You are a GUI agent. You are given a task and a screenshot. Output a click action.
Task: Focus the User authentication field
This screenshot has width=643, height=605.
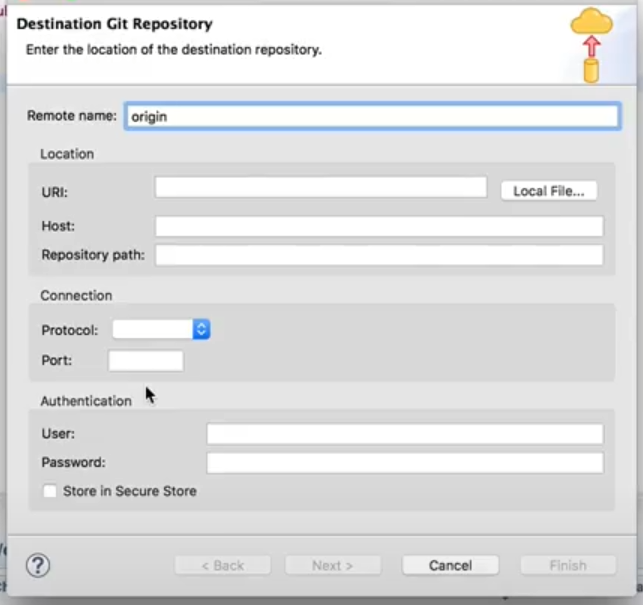(405, 434)
